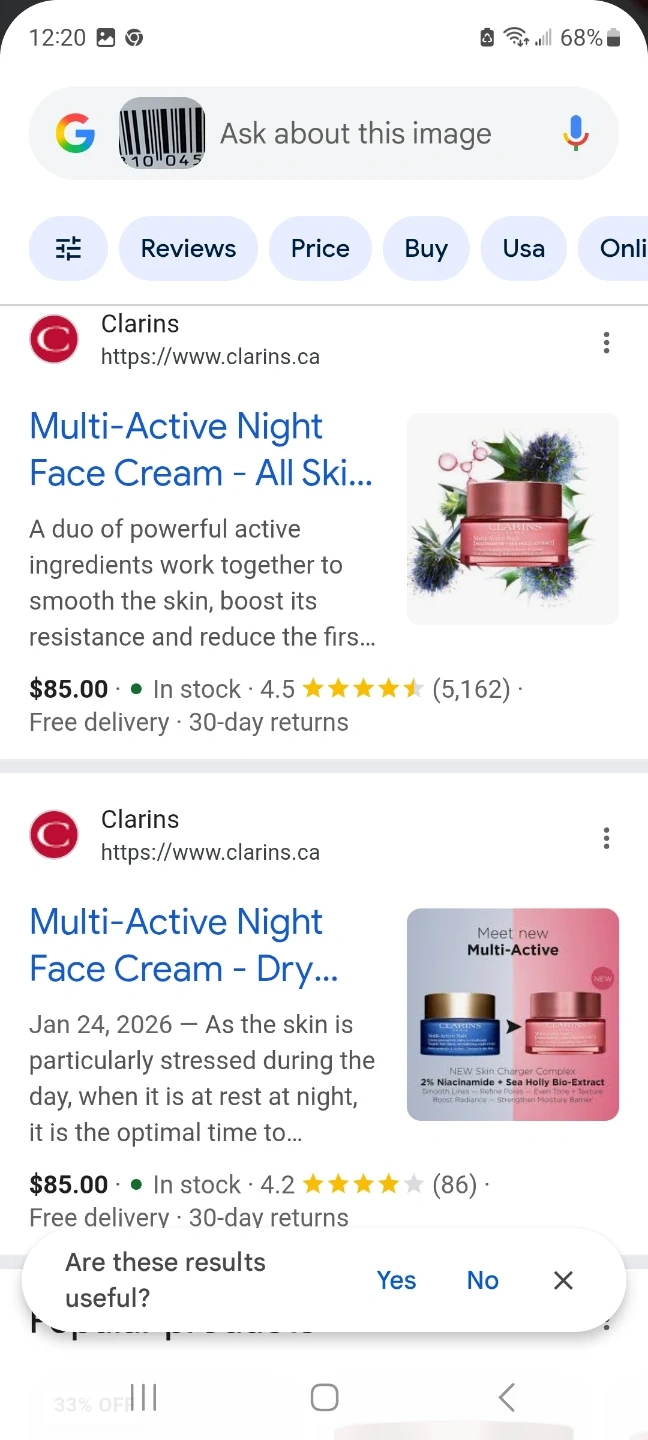Tap the microphone voice search icon
This screenshot has width=648, height=1440.
pyautogui.click(x=575, y=134)
